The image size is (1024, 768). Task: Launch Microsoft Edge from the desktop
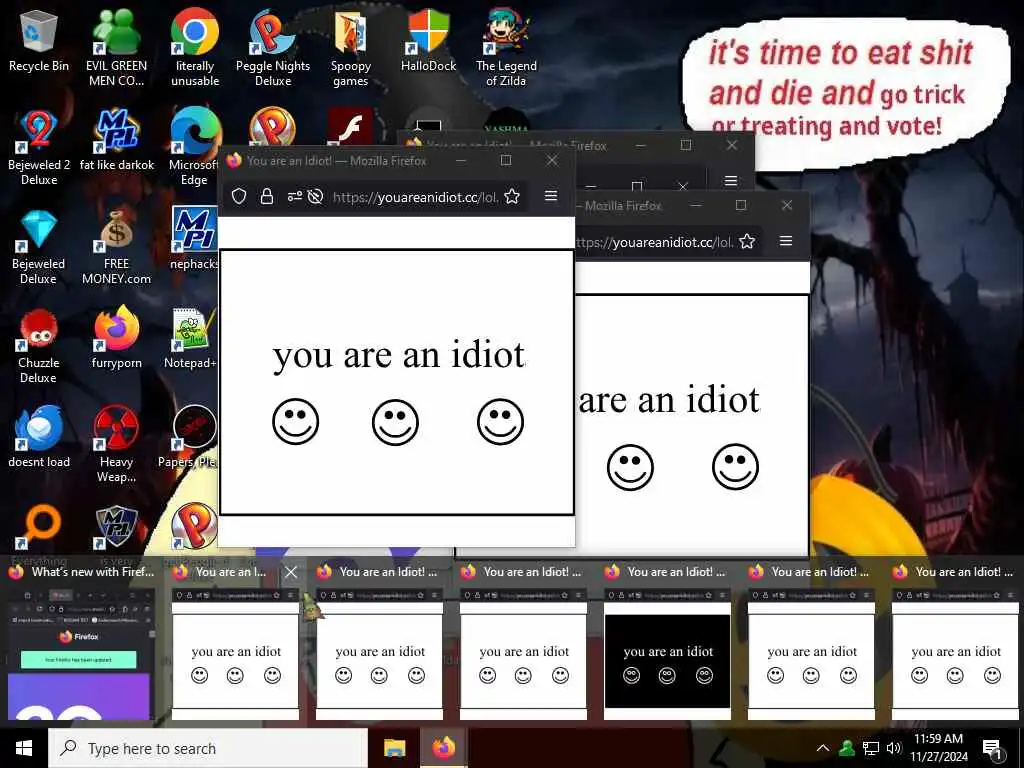[193, 148]
